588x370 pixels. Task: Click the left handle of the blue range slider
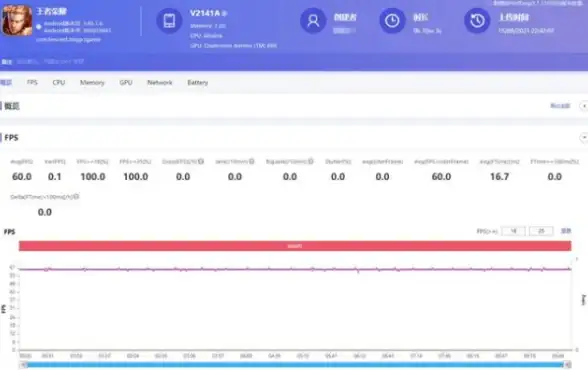pyautogui.click(x=24, y=364)
